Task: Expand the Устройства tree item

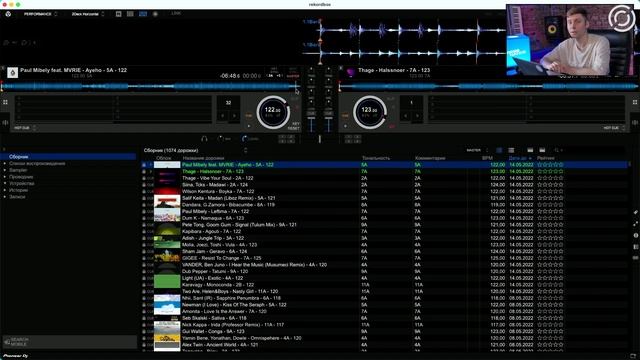Action: tap(5, 184)
